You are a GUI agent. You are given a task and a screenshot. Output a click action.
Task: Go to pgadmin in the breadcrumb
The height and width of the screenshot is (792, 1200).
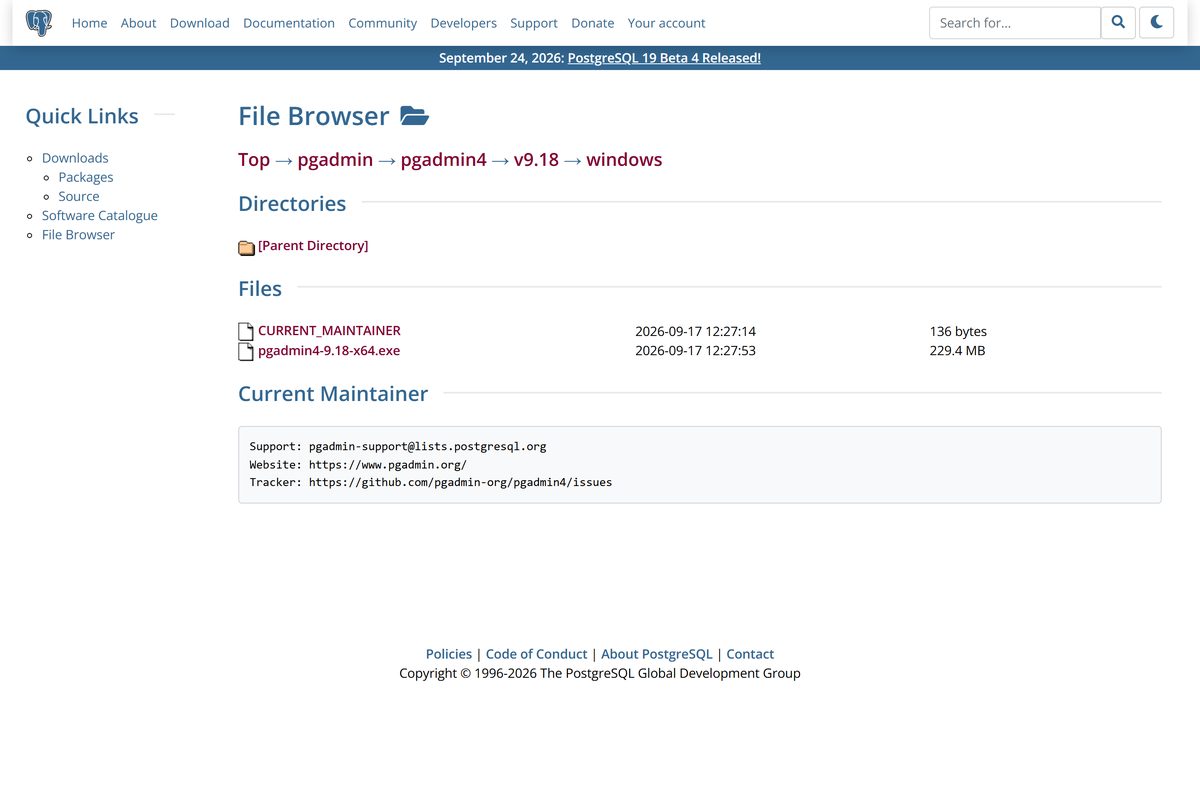point(335,160)
